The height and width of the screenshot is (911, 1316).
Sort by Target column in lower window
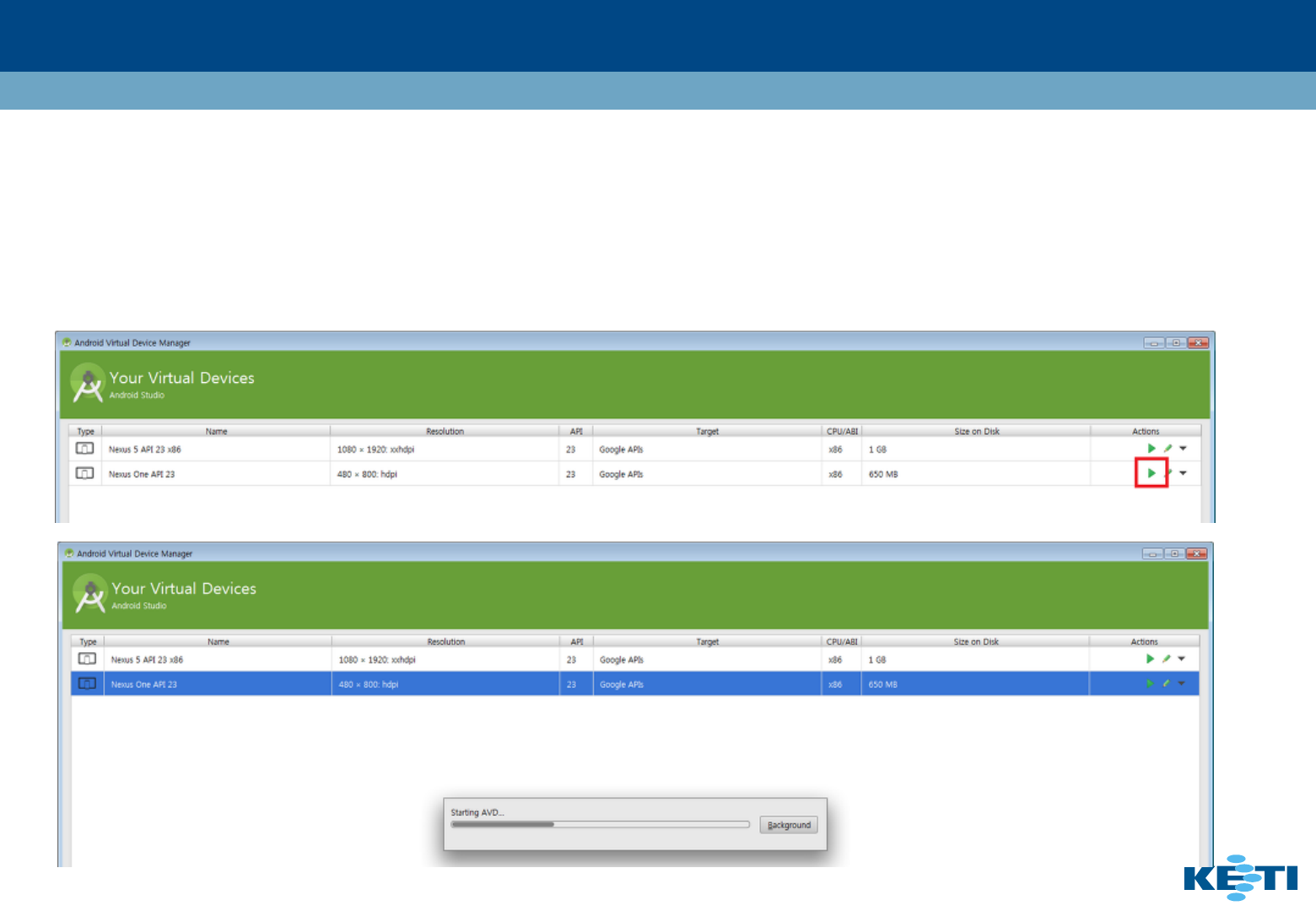pos(707,642)
